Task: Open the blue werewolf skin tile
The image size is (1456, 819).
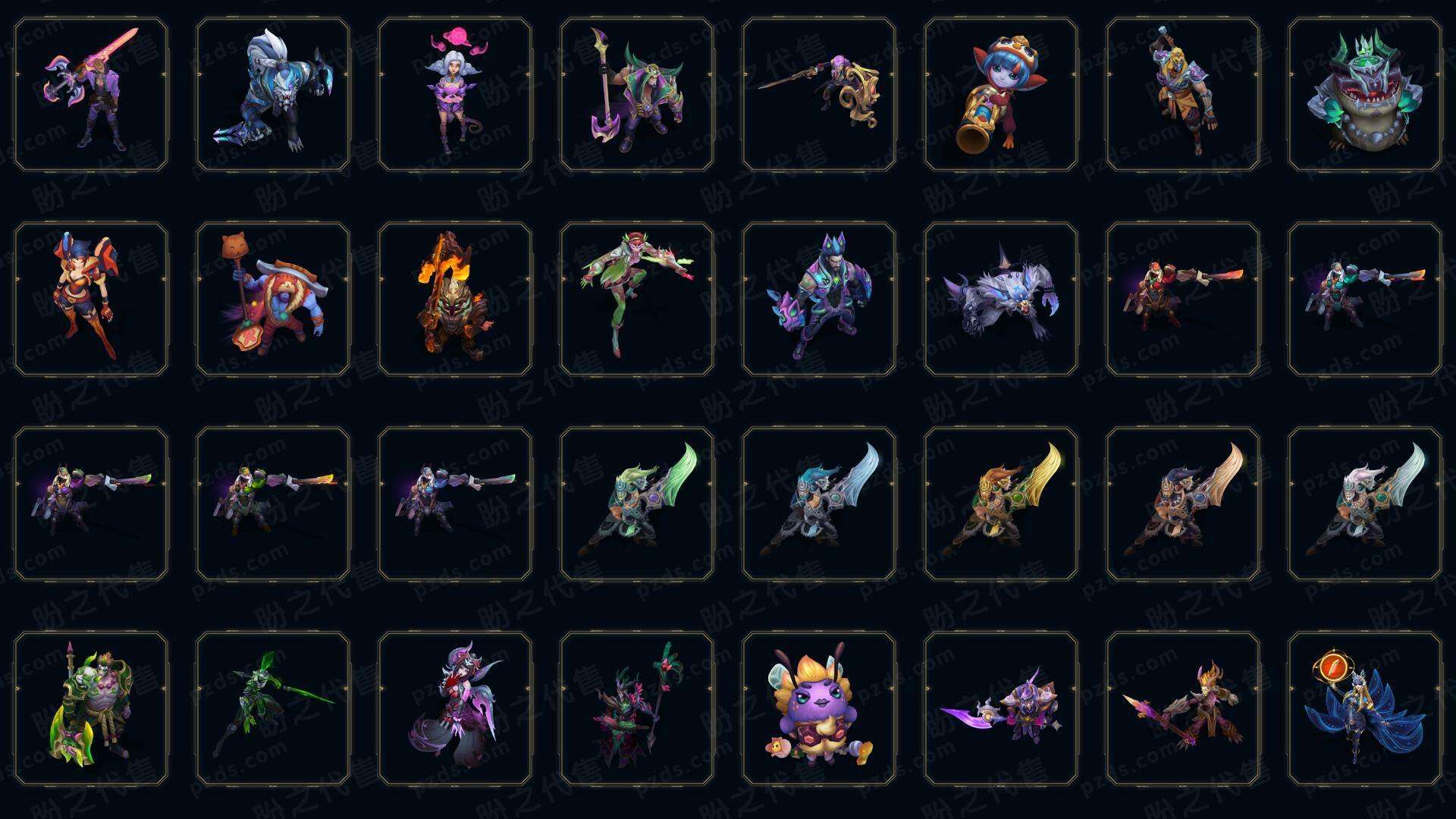Action: (x=273, y=95)
